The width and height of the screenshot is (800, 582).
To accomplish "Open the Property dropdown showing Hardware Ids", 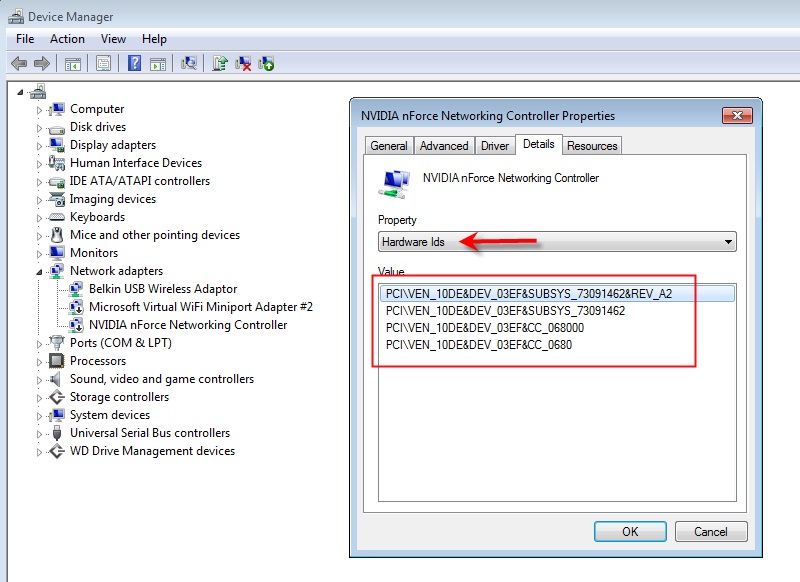I will pyautogui.click(x=557, y=241).
